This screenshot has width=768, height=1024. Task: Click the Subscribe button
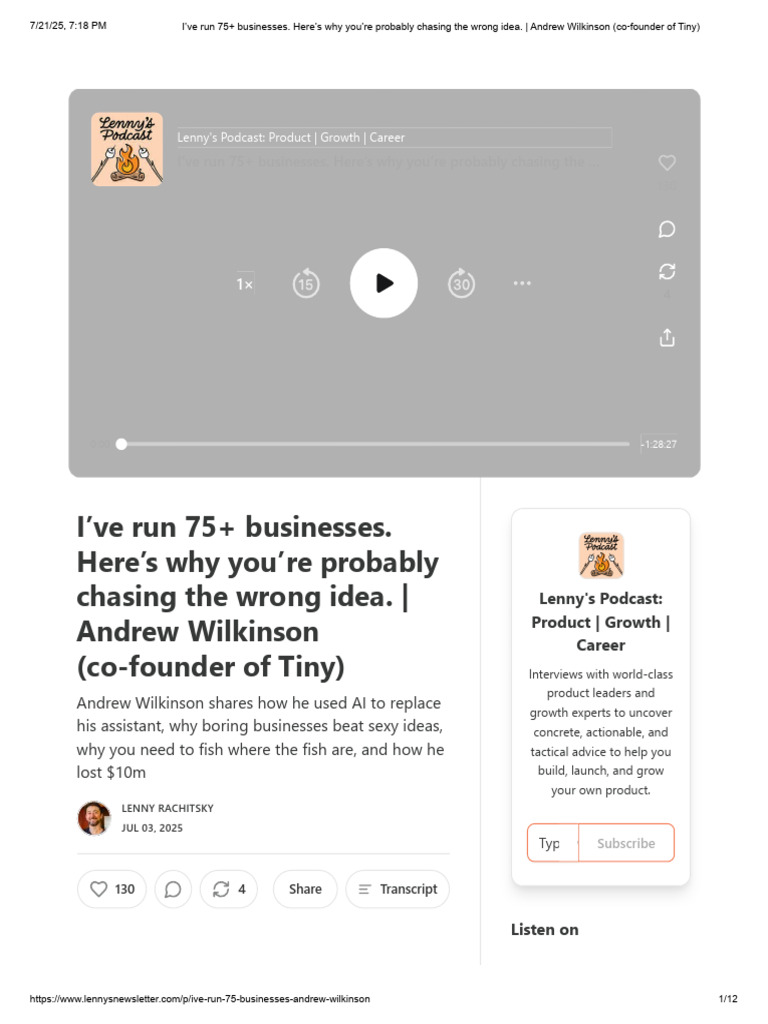pyautogui.click(x=626, y=843)
